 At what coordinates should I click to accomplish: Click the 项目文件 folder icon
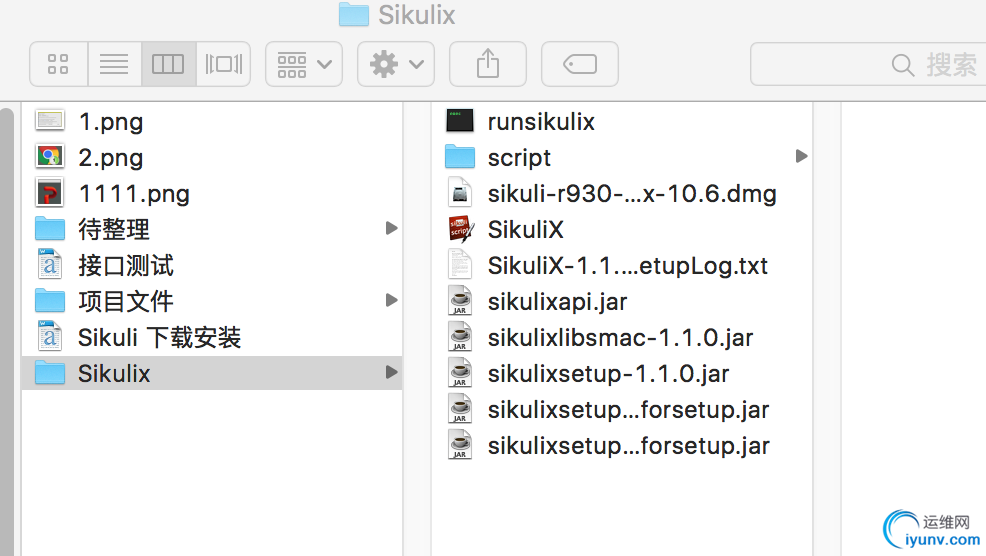[50, 301]
